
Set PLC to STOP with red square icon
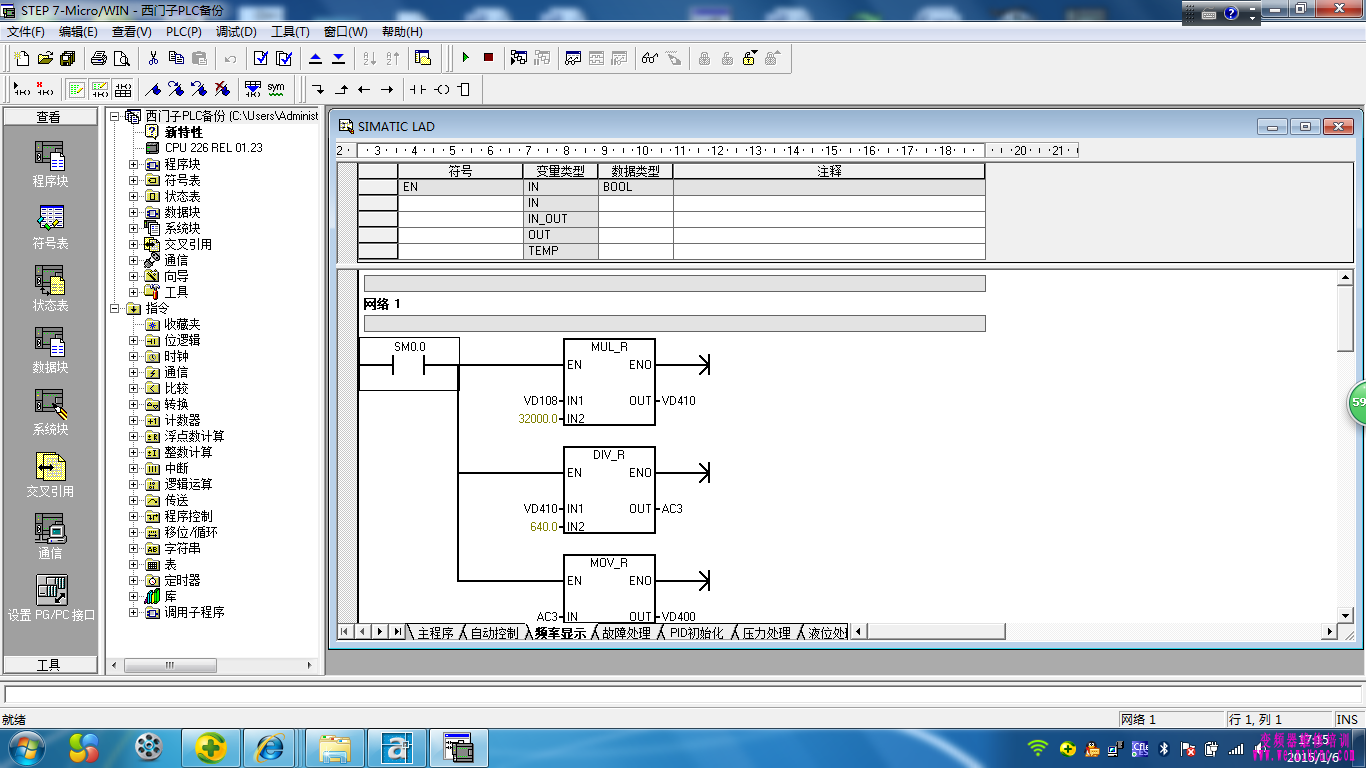tap(488, 58)
